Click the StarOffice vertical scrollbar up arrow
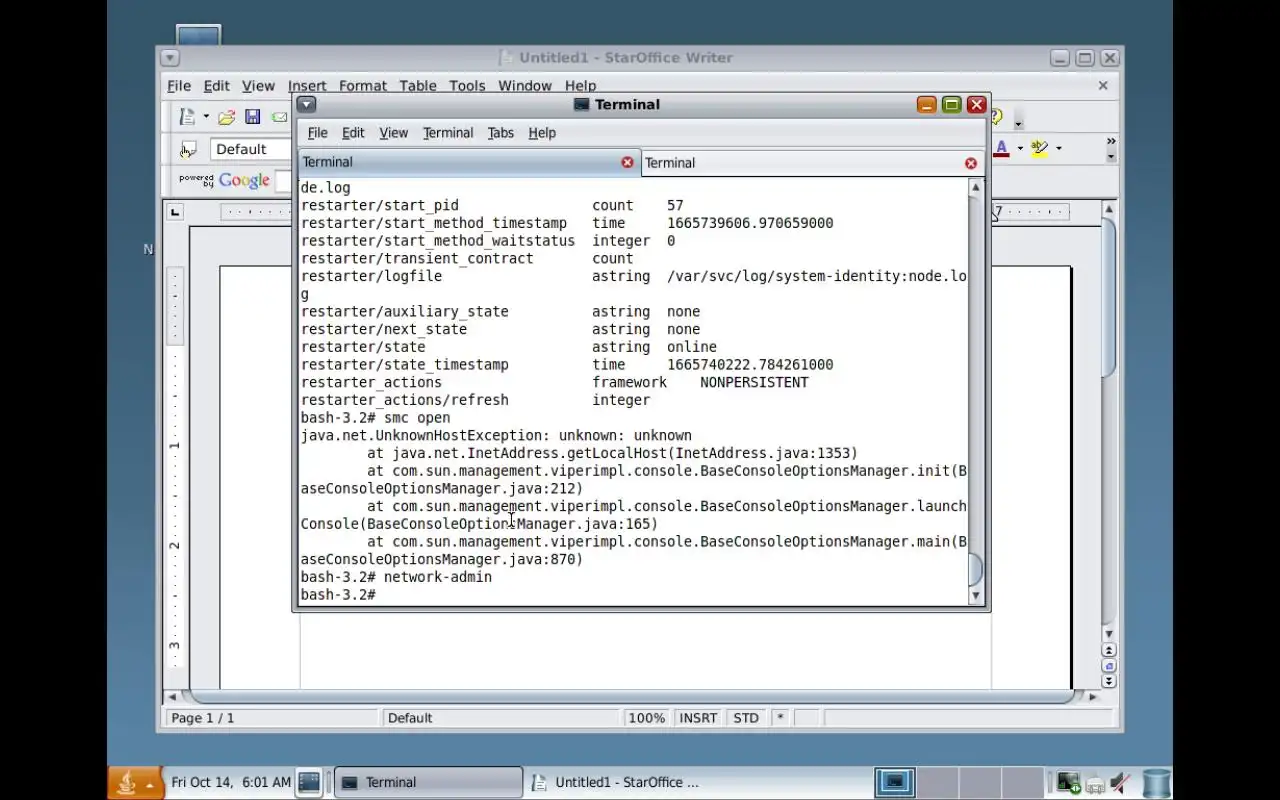This screenshot has width=1280, height=800. click(1108, 209)
